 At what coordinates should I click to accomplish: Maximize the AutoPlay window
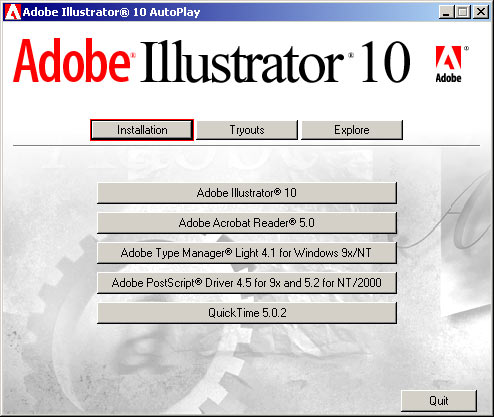(x=463, y=12)
